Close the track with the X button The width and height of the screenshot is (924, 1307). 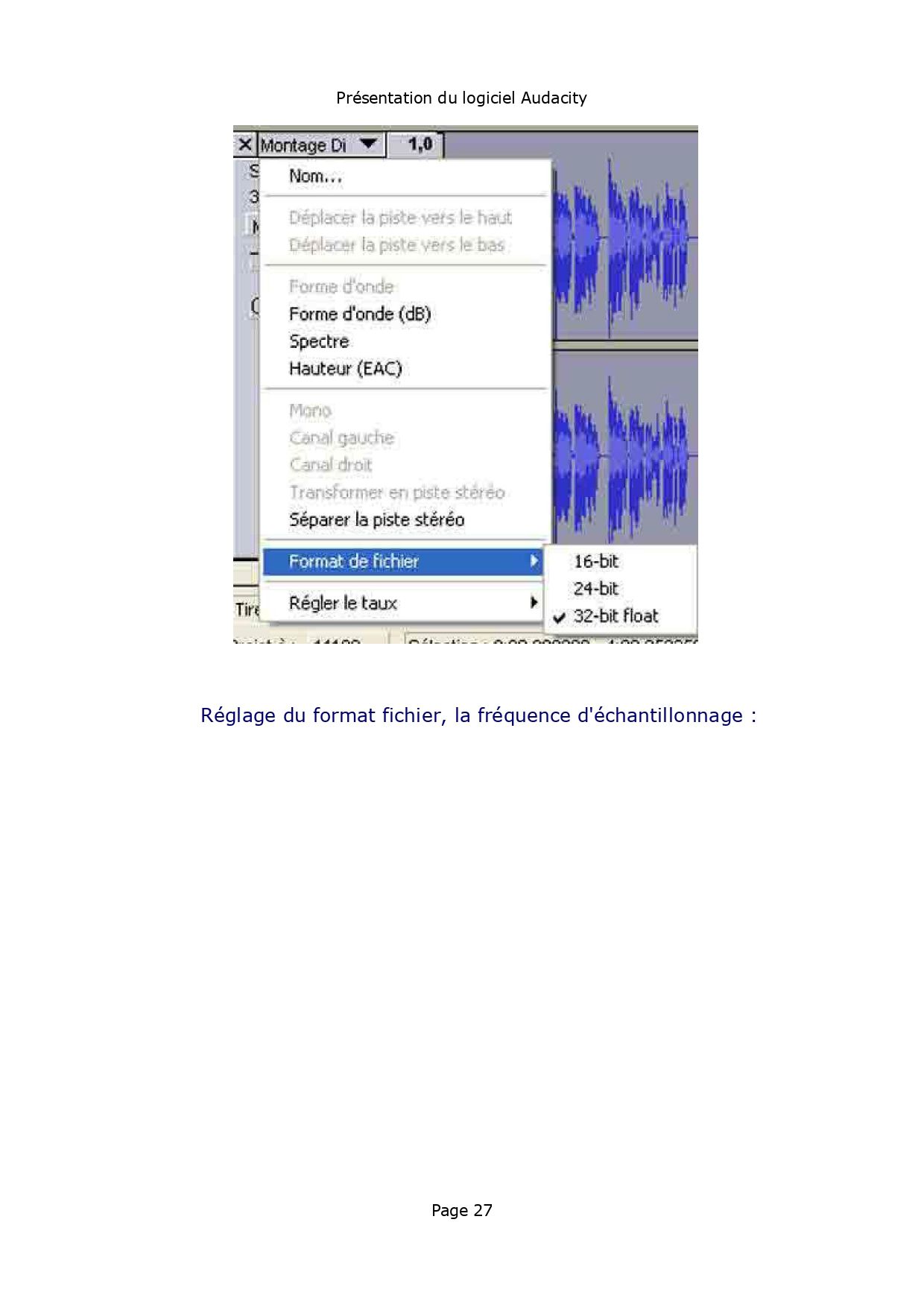click(244, 145)
